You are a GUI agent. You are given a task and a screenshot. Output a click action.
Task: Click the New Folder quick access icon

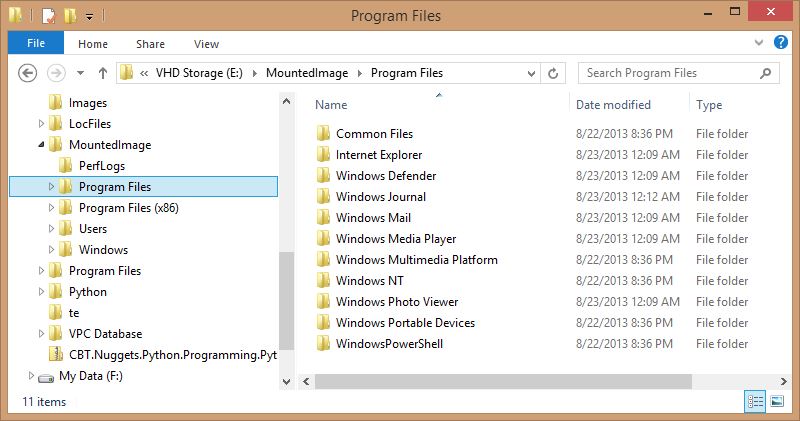click(70, 16)
